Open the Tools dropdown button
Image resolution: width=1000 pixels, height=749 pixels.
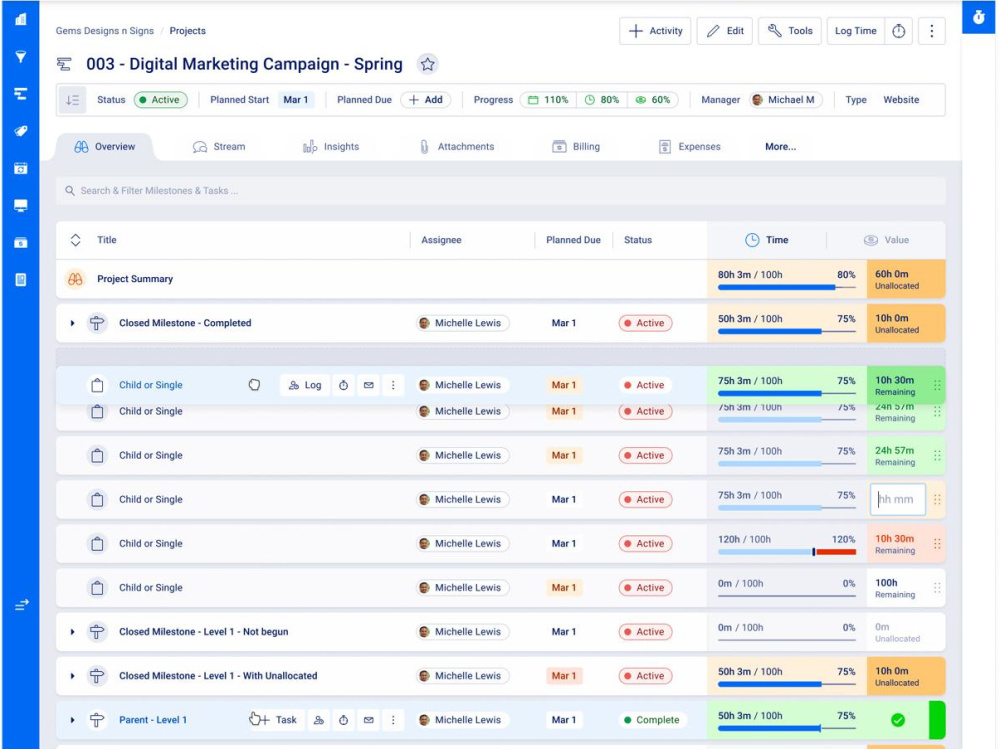[x=790, y=31]
